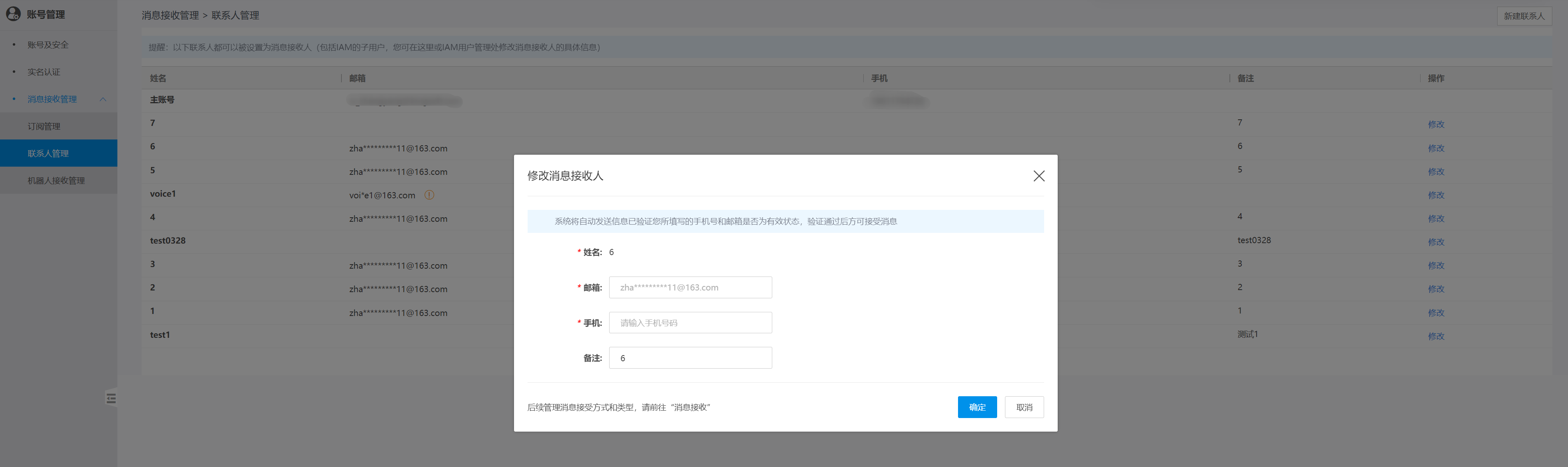This screenshot has width=1568, height=467.
Task: Click the 取消 cancel button
Action: point(1024,407)
